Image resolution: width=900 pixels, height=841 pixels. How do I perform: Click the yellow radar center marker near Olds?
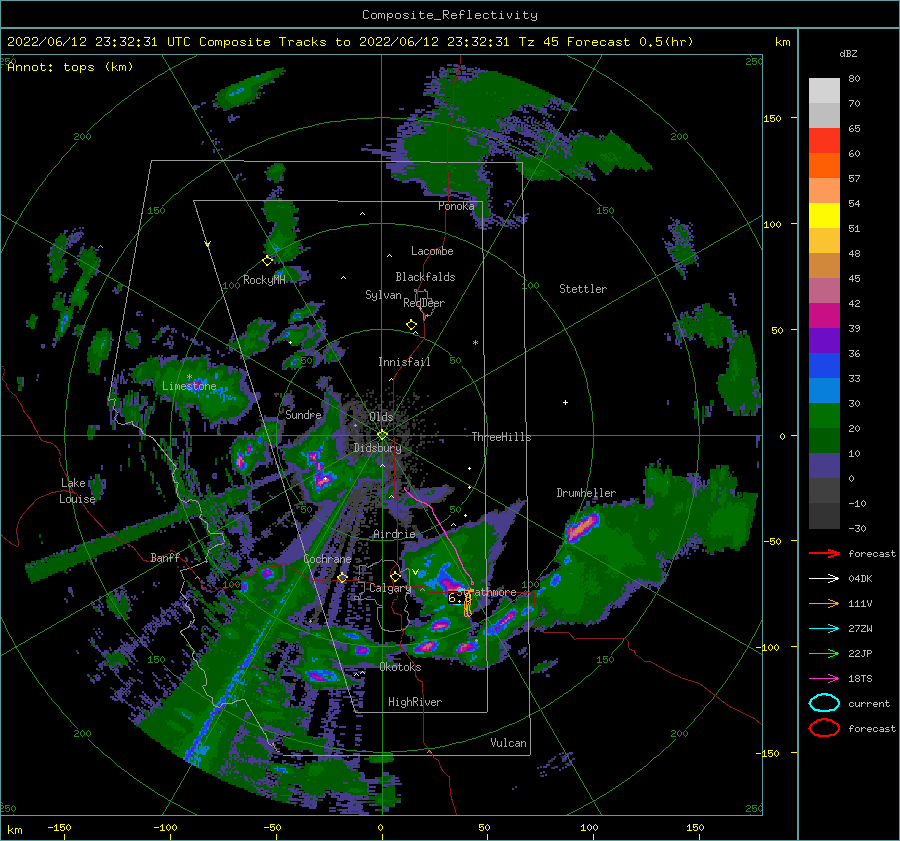(382, 435)
